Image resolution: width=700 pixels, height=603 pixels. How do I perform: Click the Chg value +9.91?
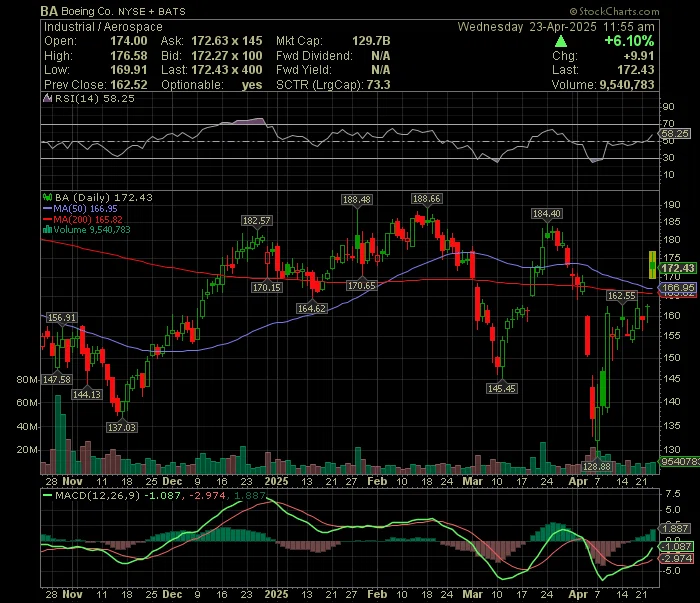click(639, 56)
